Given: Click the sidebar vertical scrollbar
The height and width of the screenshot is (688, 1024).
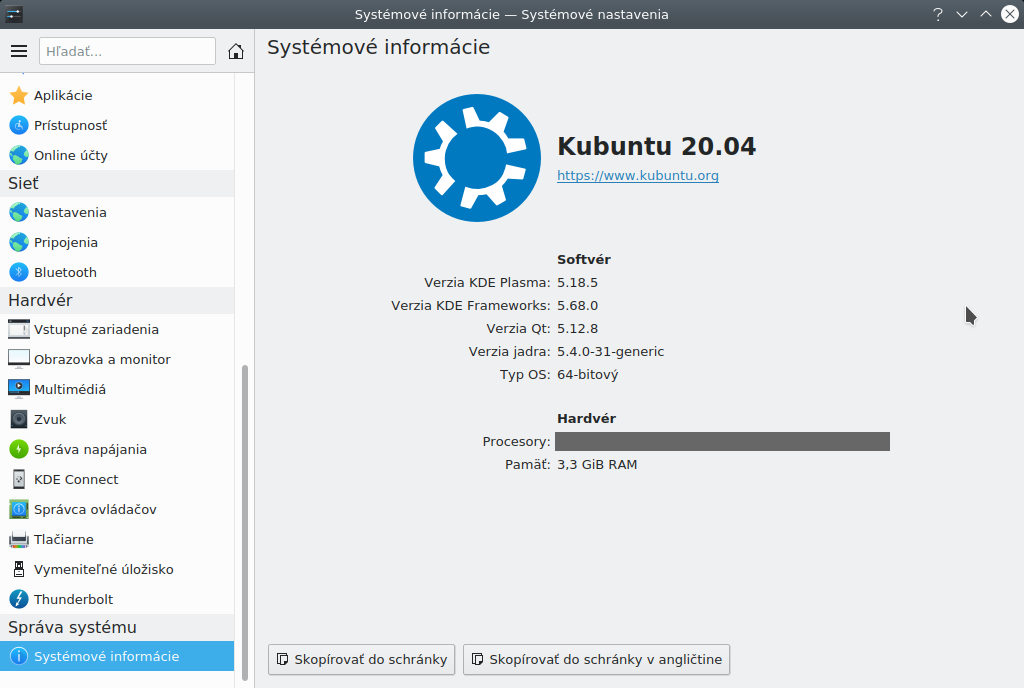Looking at the screenshot, I should 245,522.
